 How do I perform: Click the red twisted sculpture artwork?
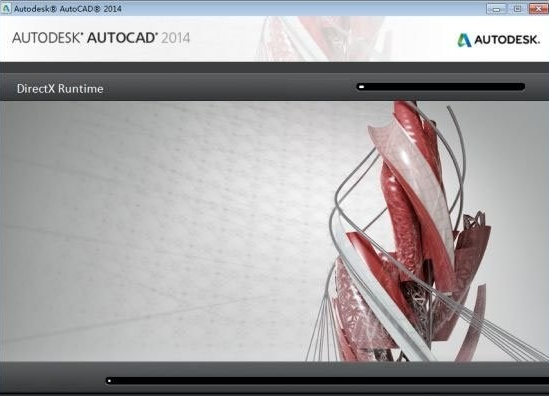tap(413, 231)
